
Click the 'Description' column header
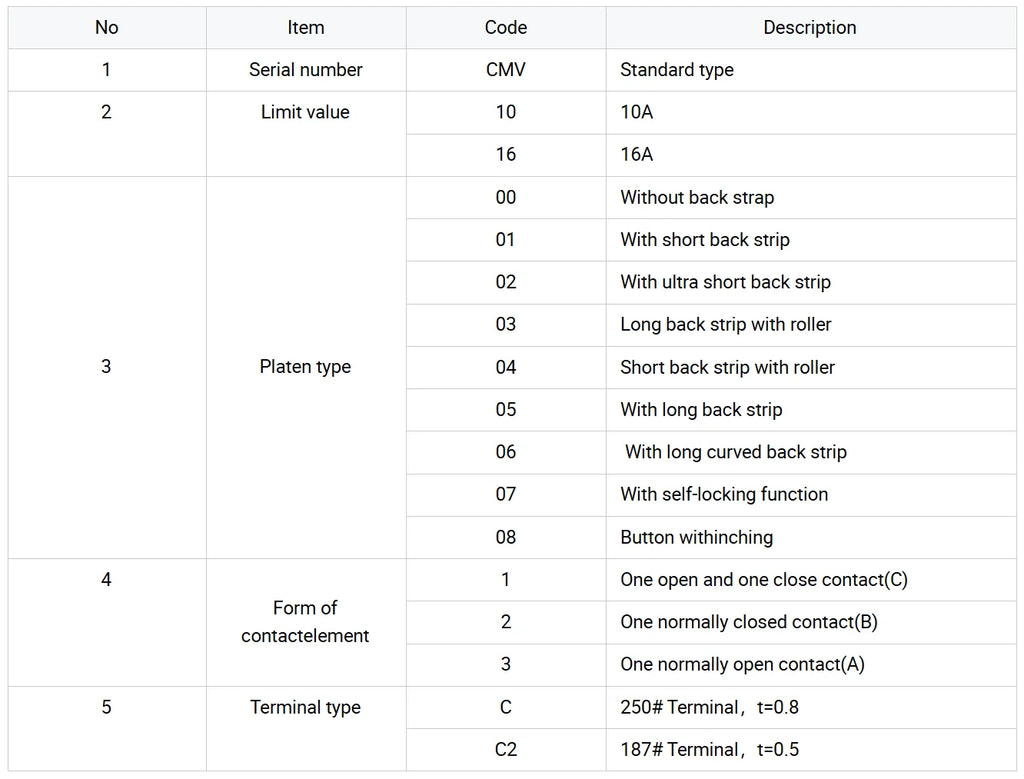[x=810, y=27]
